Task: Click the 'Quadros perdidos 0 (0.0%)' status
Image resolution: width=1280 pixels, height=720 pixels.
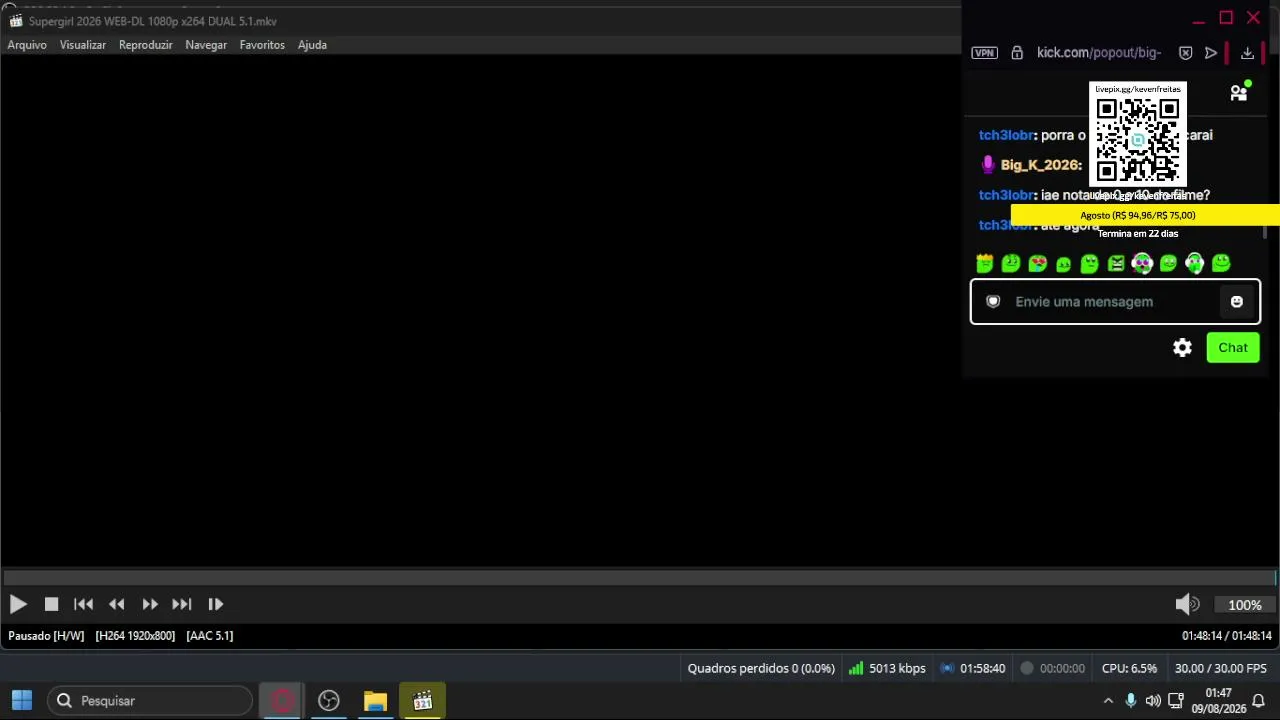Action: click(x=761, y=668)
